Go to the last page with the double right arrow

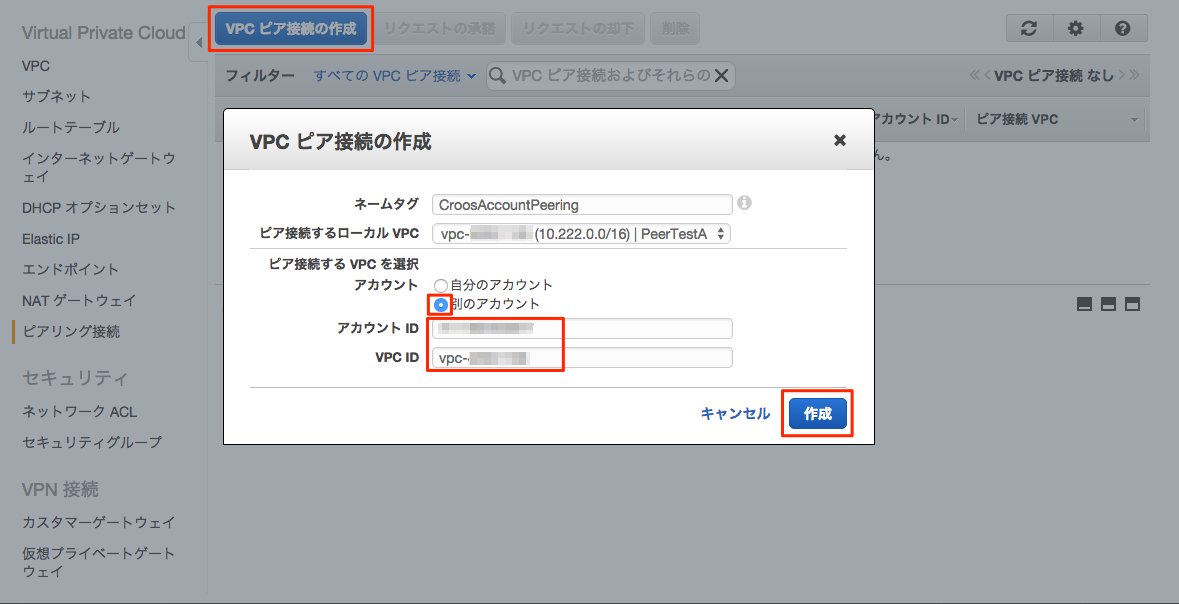click(1134, 75)
